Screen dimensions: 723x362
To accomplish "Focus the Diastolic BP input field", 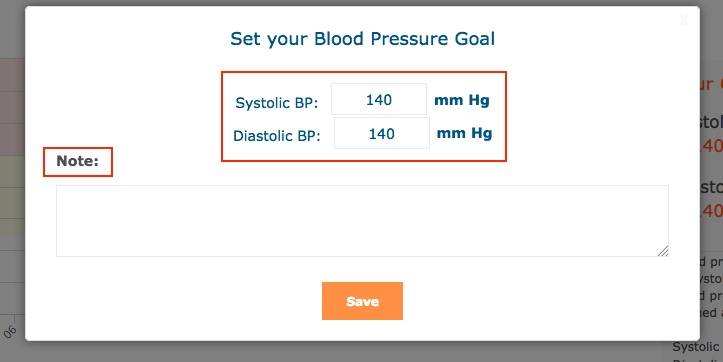I will tap(382, 133).
